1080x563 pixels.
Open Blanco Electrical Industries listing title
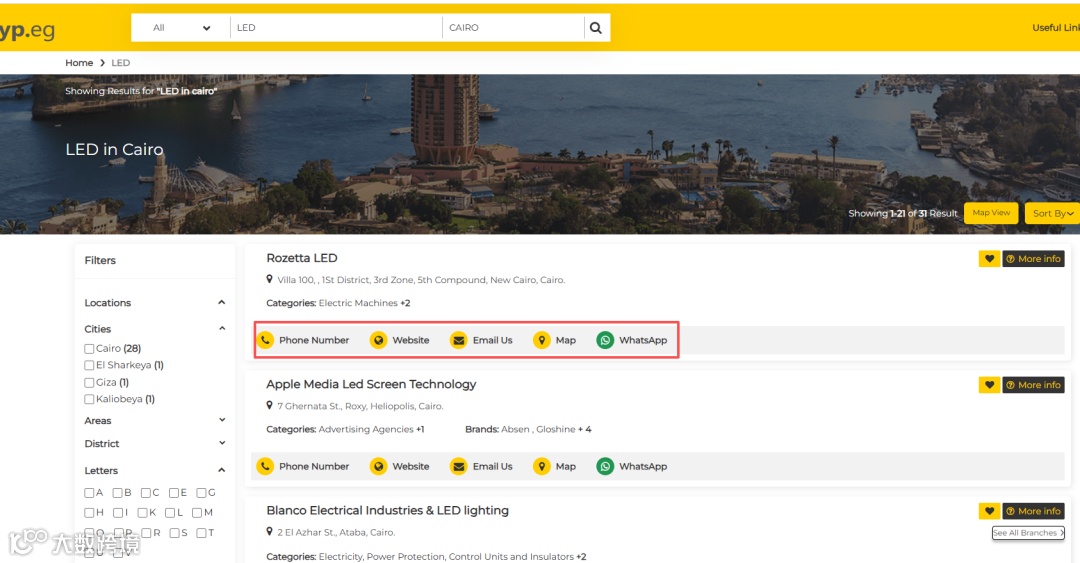388,510
